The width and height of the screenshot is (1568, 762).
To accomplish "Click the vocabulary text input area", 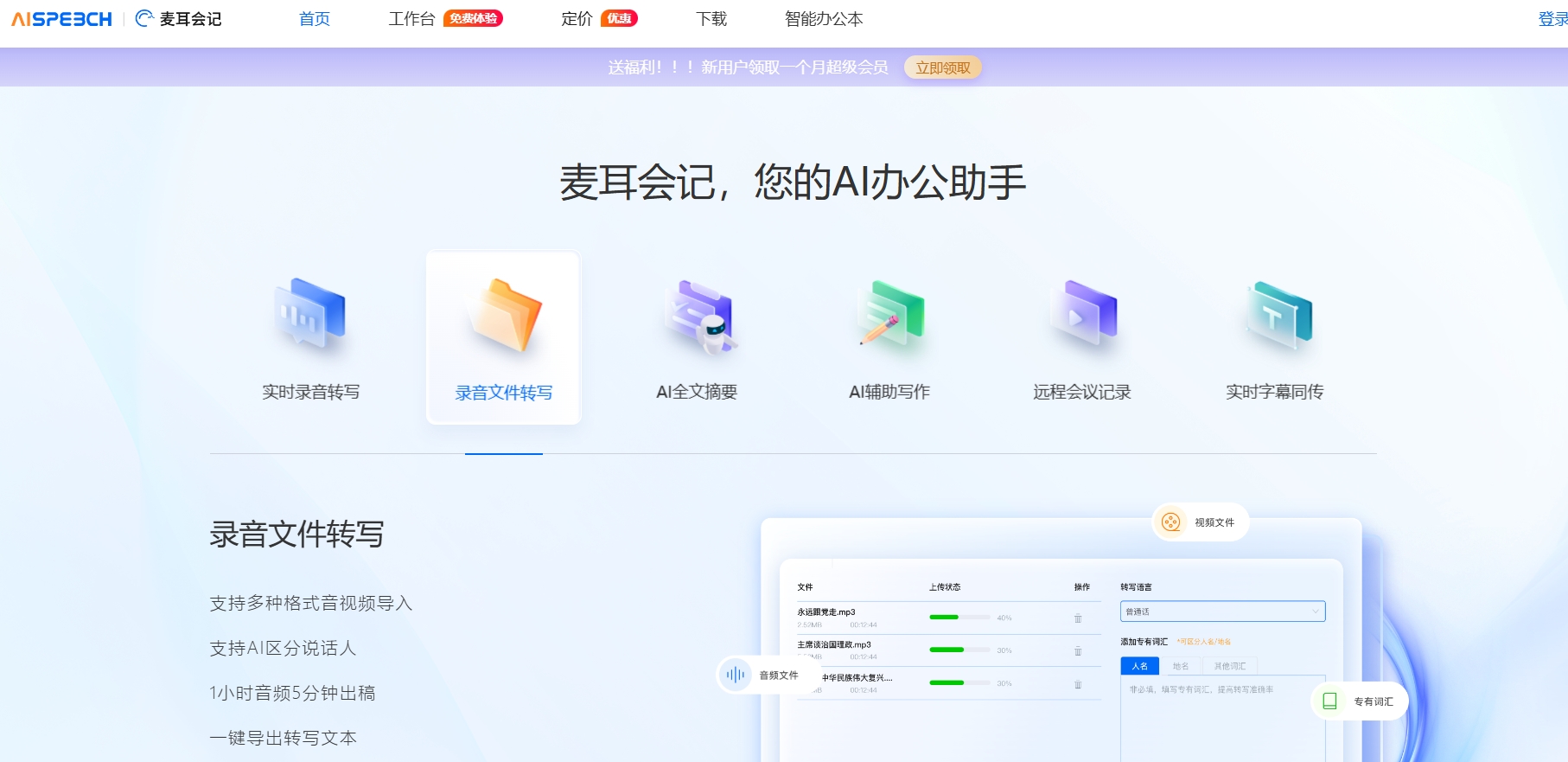I will pos(1222,718).
